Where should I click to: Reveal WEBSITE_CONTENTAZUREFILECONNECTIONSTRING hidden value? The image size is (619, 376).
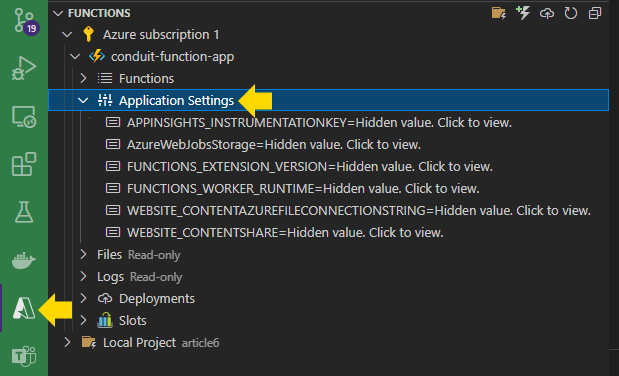358,211
